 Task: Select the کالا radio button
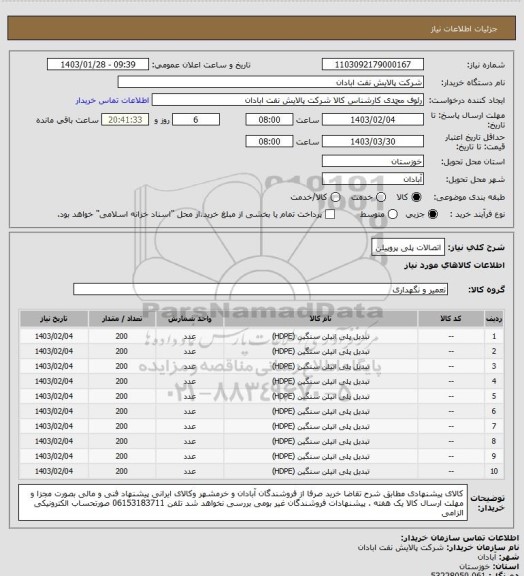[416, 197]
